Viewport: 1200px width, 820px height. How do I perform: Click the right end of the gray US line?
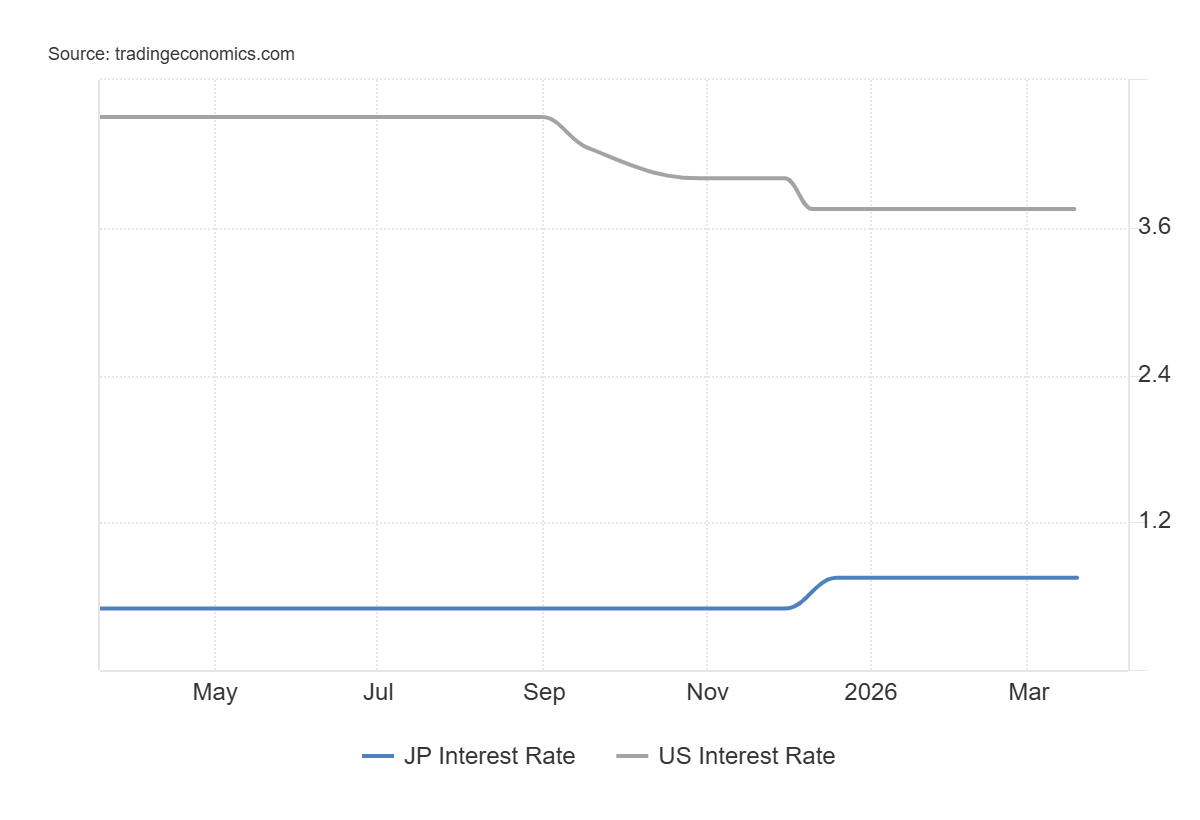click(x=1074, y=209)
